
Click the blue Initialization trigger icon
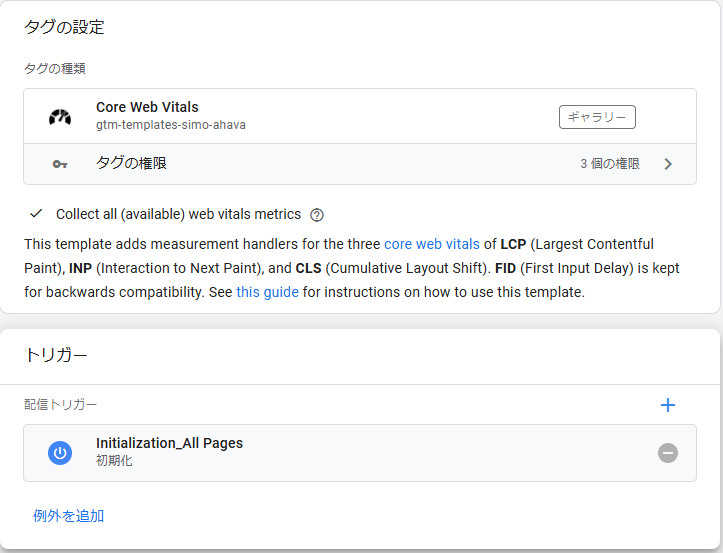tap(60, 453)
